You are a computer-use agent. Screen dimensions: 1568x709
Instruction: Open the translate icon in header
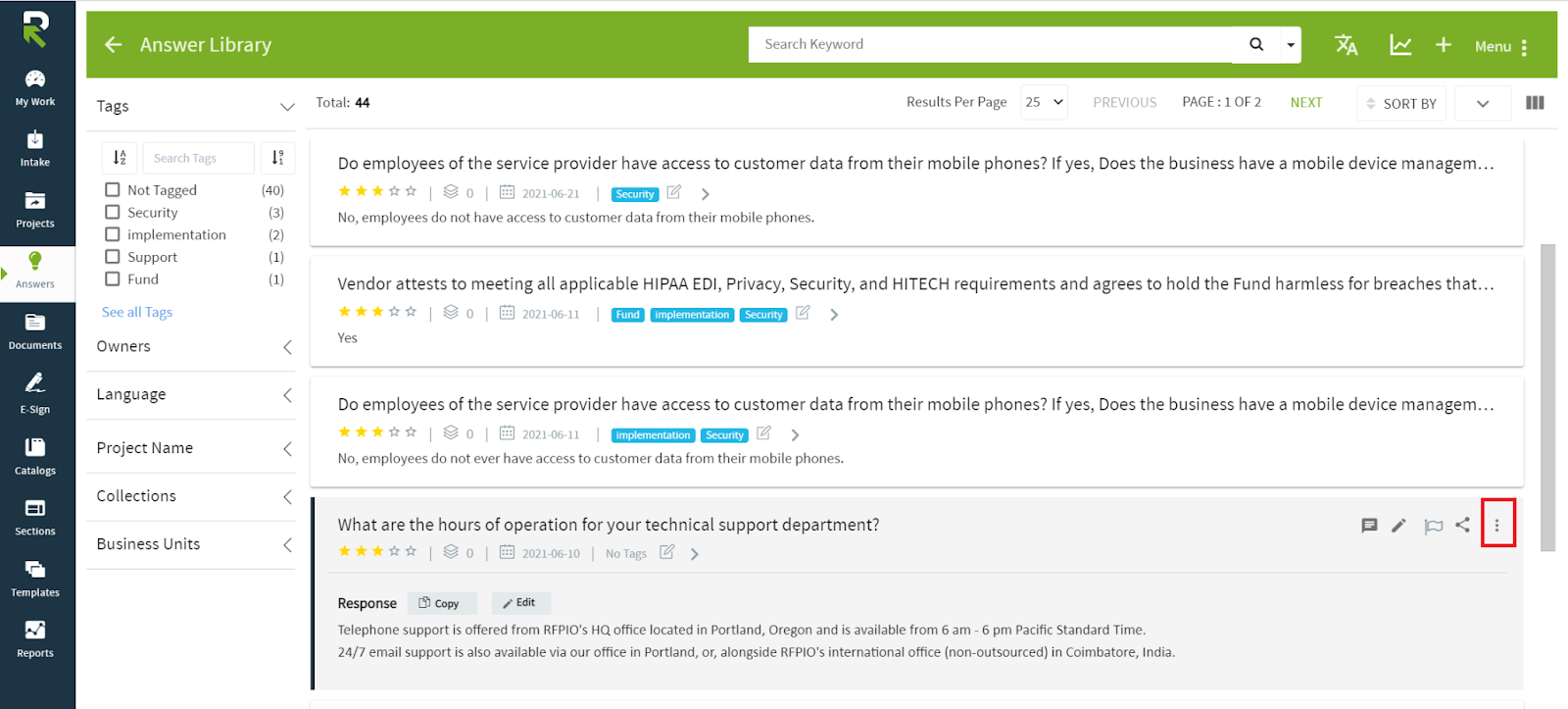1347,45
